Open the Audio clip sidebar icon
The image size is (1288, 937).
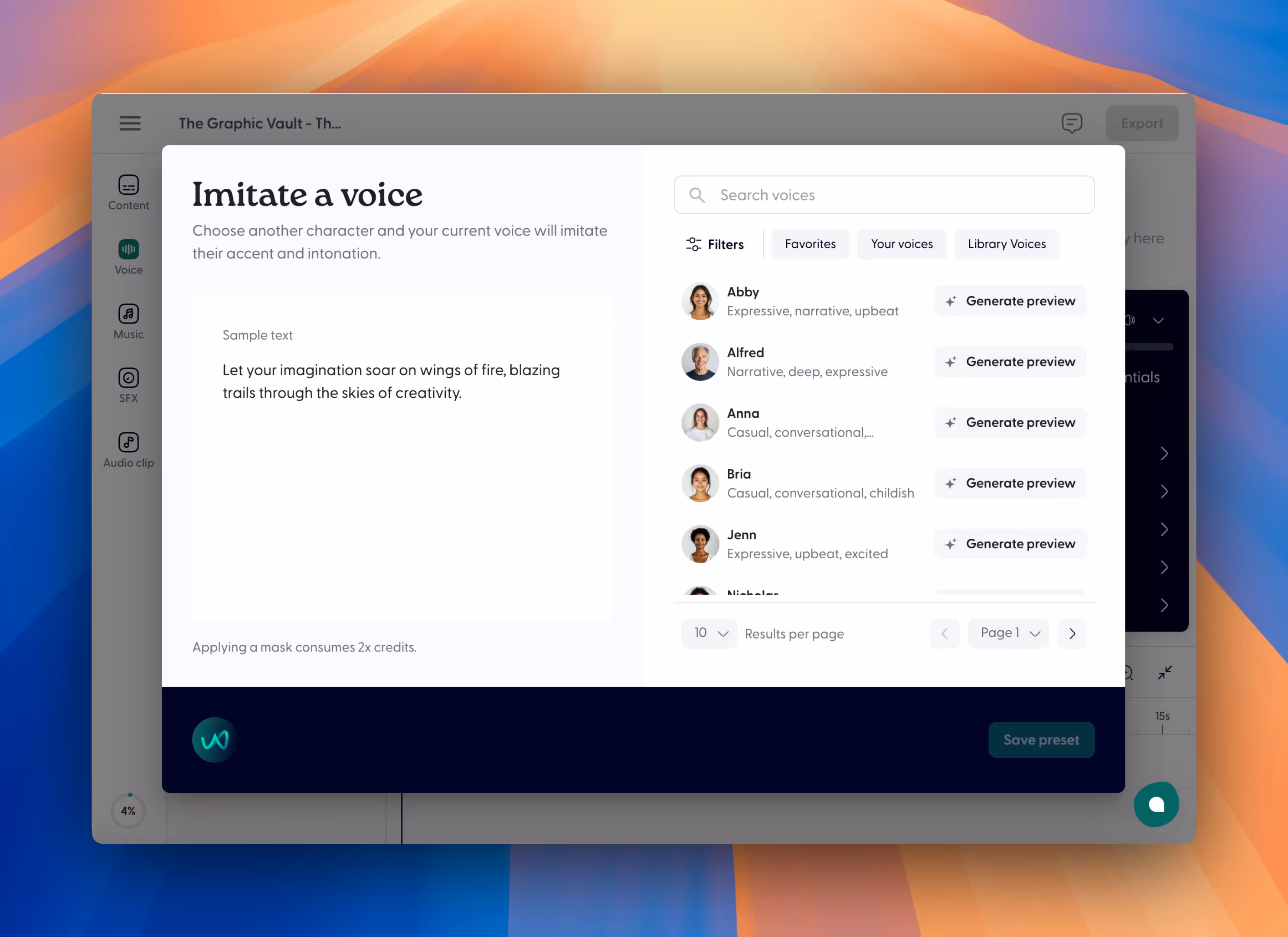tap(128, 442)
